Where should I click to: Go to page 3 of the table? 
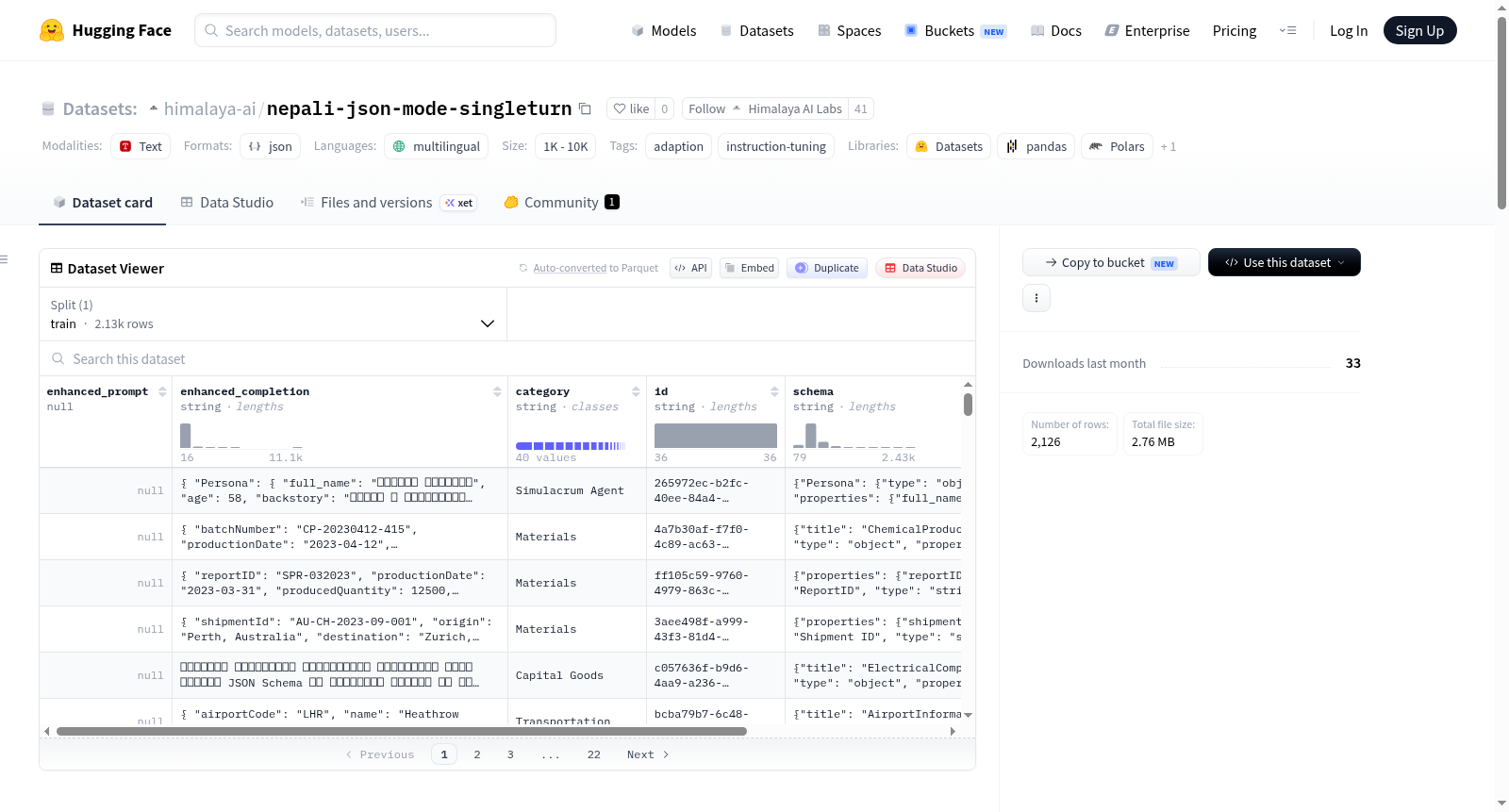[510, 754]
